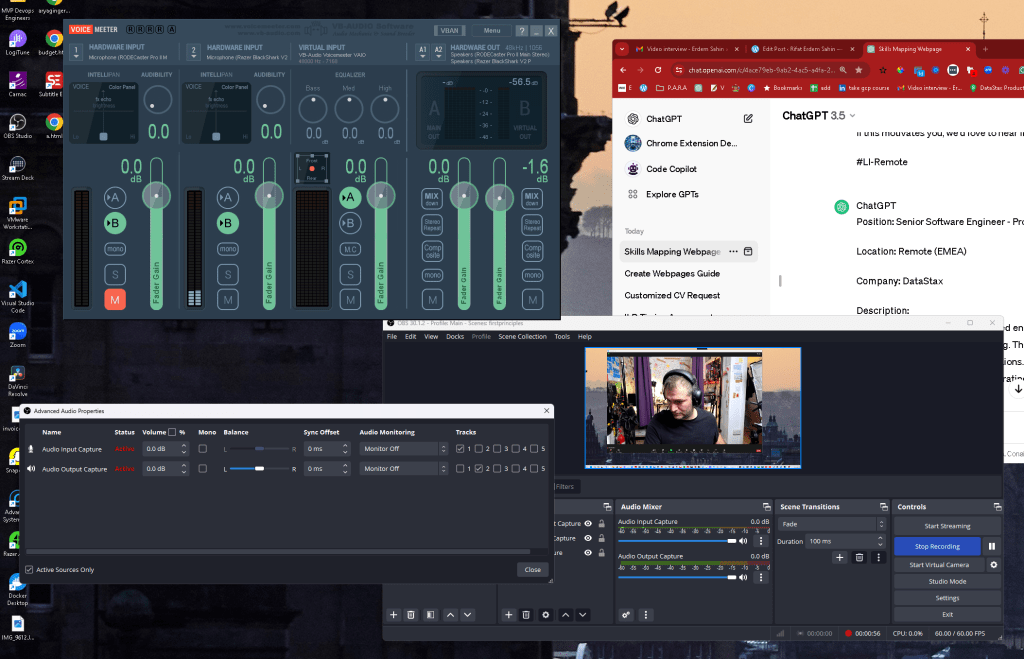Open the OBS File menu
This screenshot has height=659, width=1024.
(392, 336)
